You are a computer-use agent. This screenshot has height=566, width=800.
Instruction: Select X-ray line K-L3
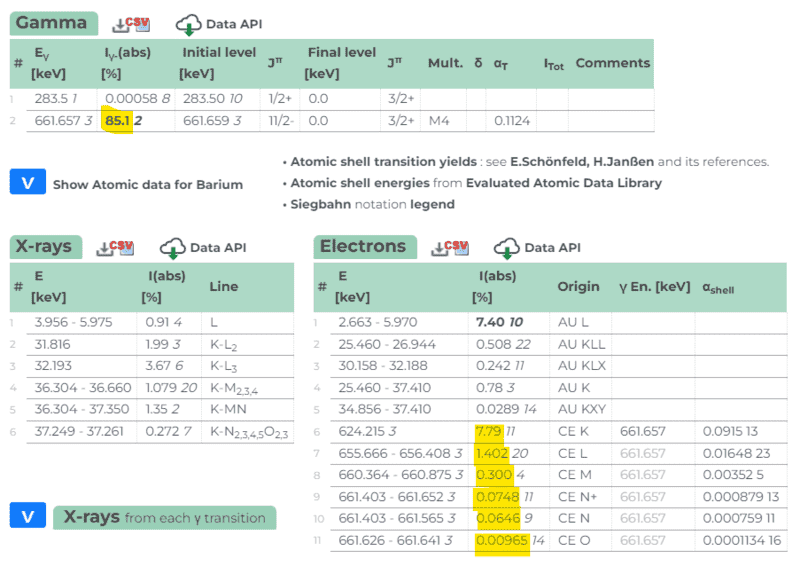[223, 367]
